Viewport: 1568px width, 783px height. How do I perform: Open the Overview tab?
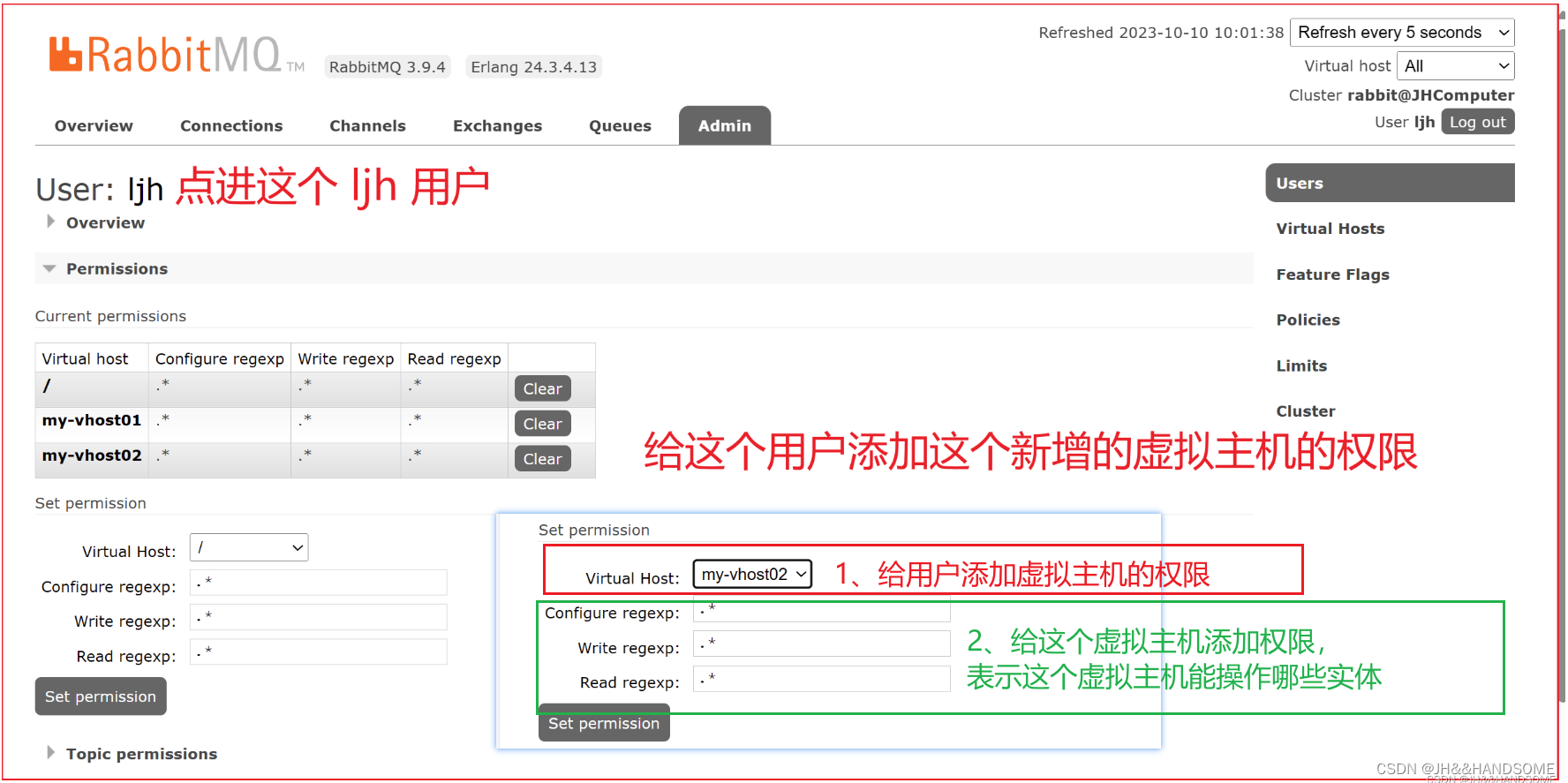94,125
